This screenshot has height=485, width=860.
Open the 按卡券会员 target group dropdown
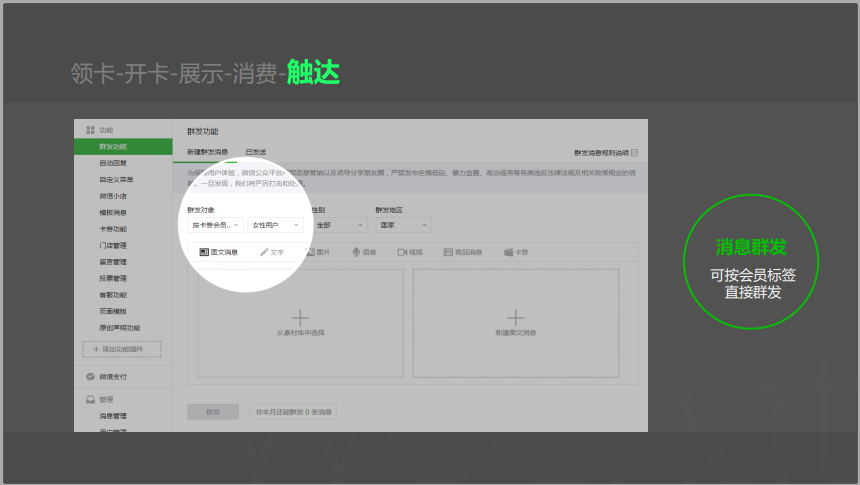pyautogui.click(x=215, y=225)
